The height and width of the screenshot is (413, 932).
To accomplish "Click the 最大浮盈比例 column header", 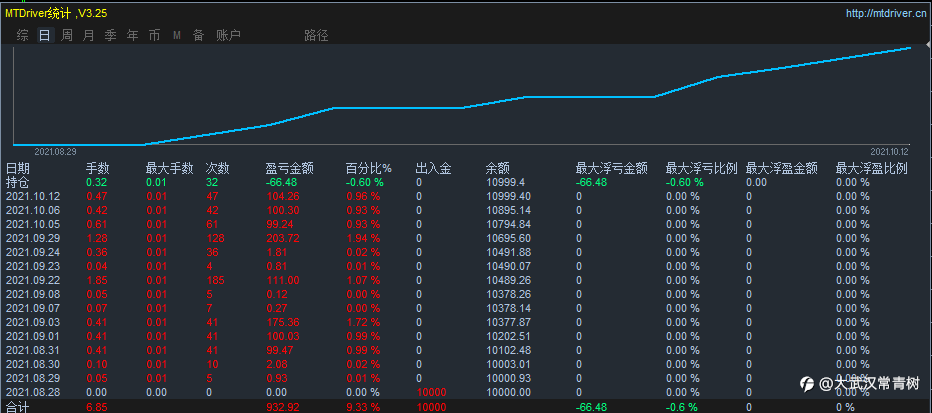I will (872, 169).
